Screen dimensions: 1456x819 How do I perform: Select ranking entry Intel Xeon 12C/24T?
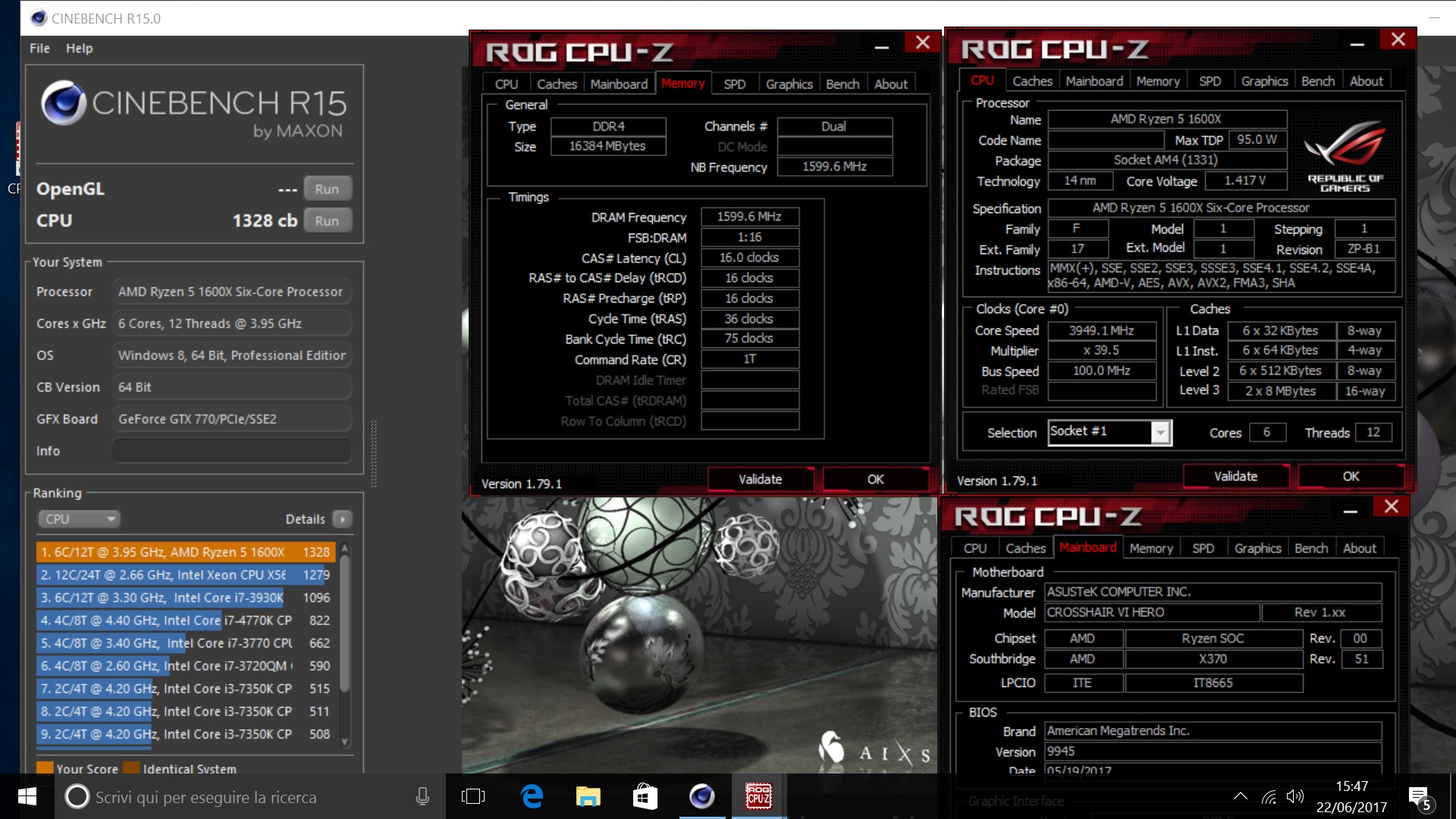pos(186,575)
